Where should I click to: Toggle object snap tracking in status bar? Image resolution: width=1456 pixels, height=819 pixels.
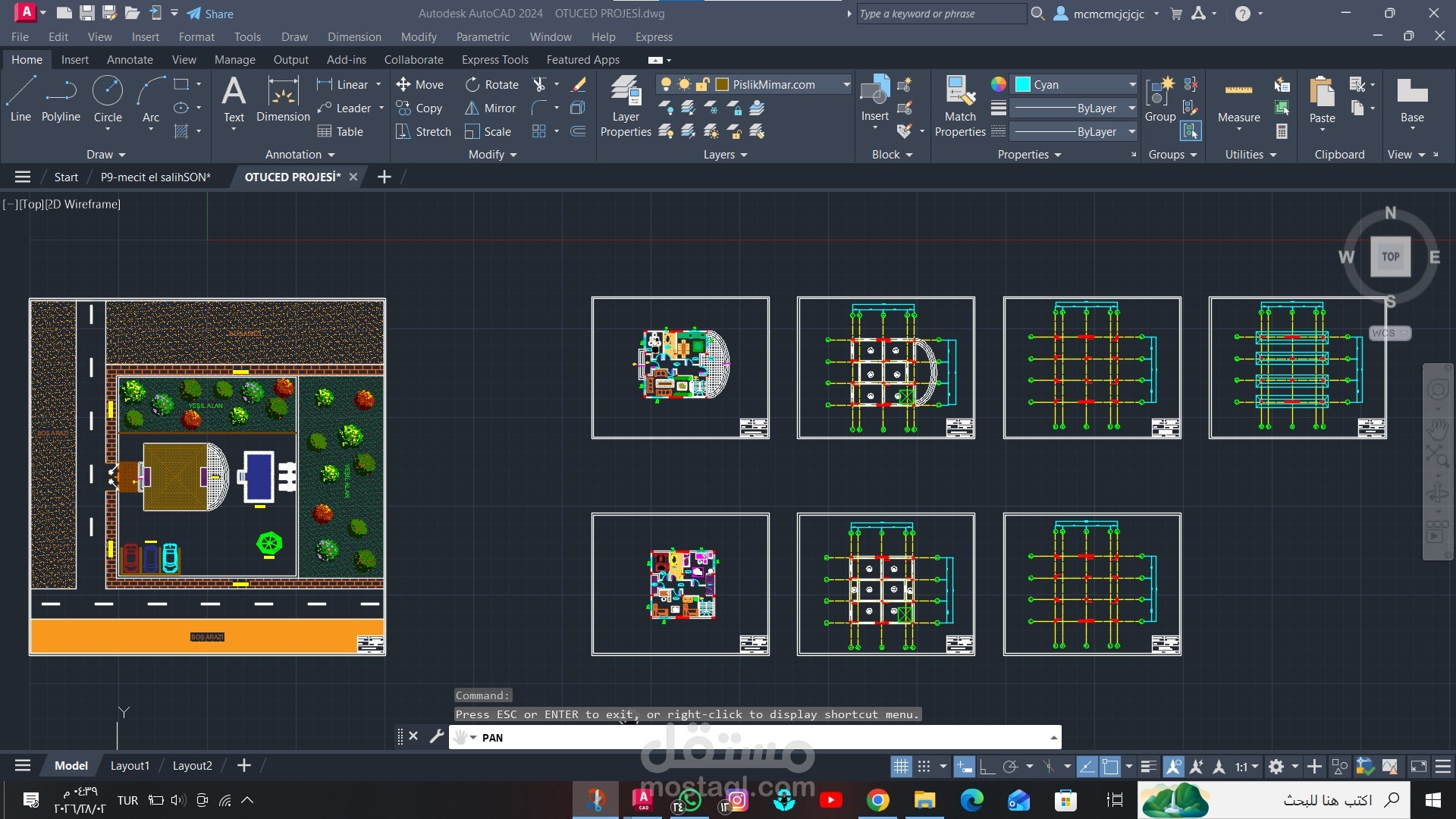1087,767
